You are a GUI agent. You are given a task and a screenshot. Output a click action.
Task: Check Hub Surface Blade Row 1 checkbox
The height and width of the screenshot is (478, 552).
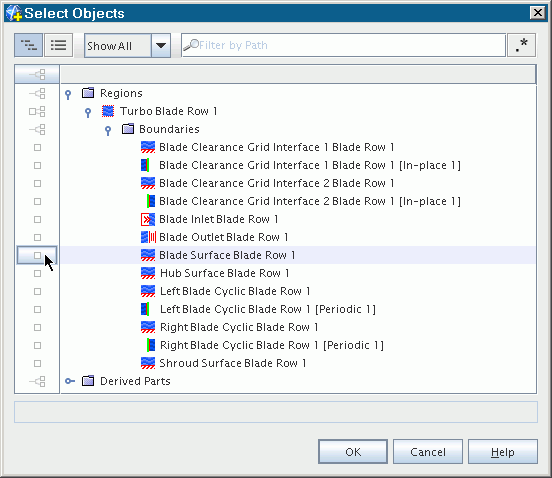pyautogui.click(x=37, y=273)
